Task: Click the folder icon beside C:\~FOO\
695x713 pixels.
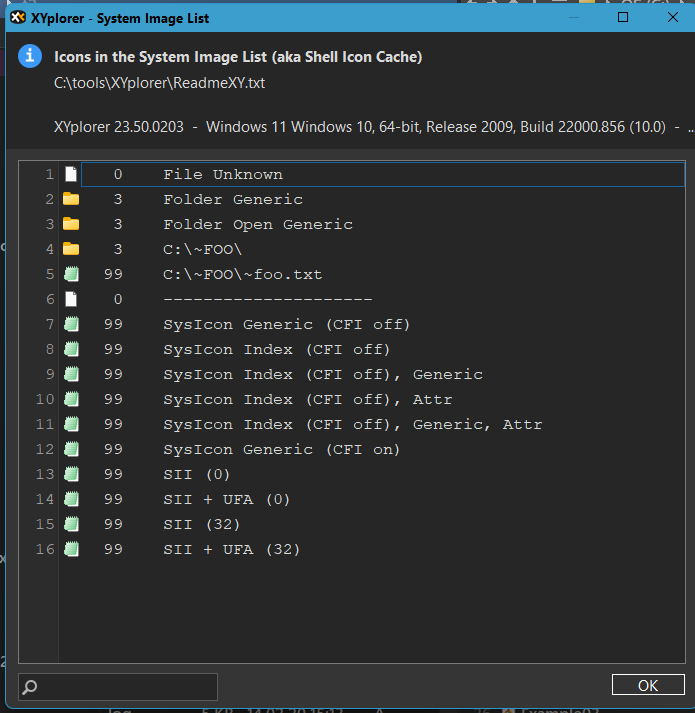Action: pyautogui.click(x=71, y=249)
